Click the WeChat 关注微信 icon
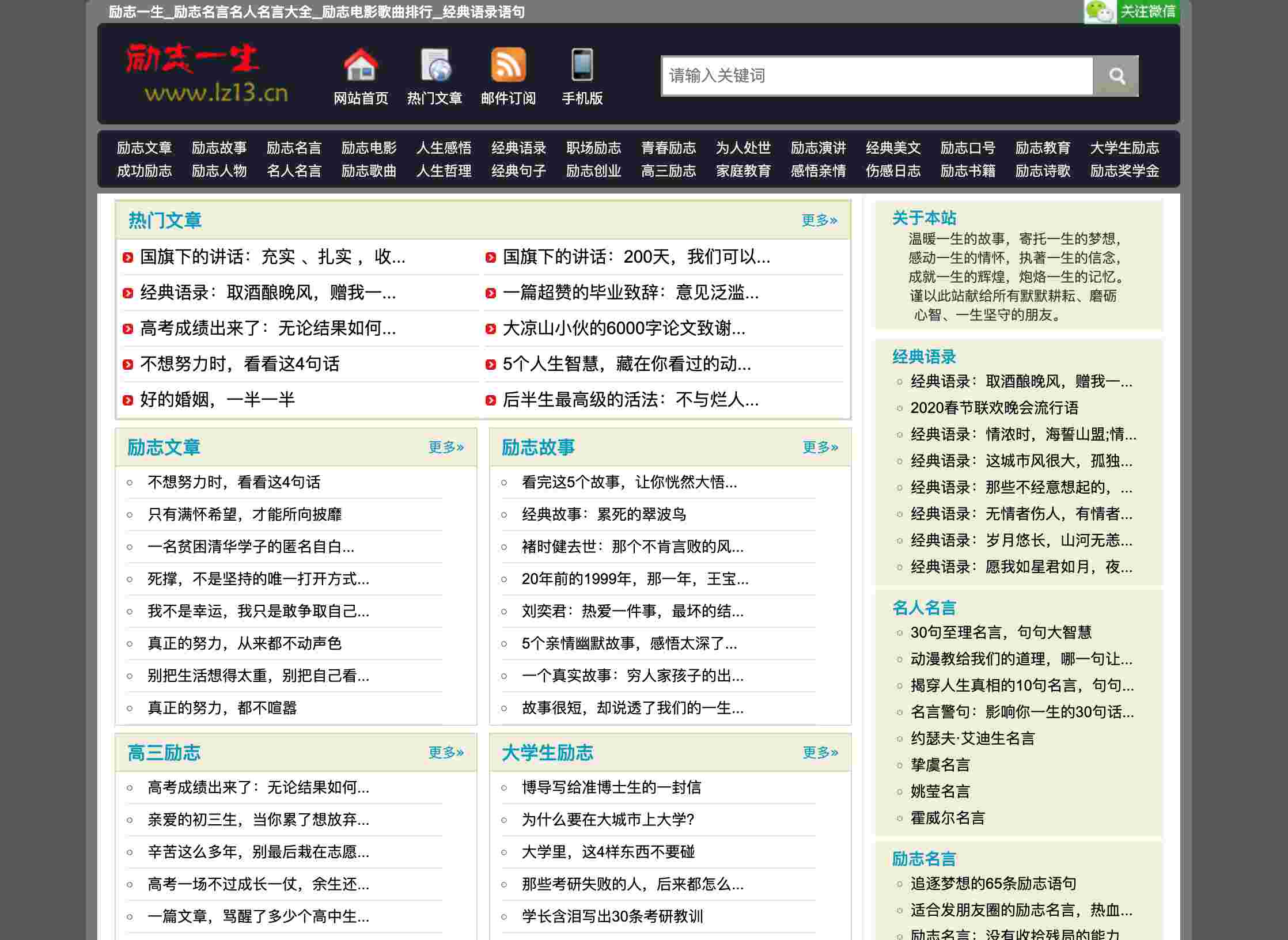 pos(1131,12)
